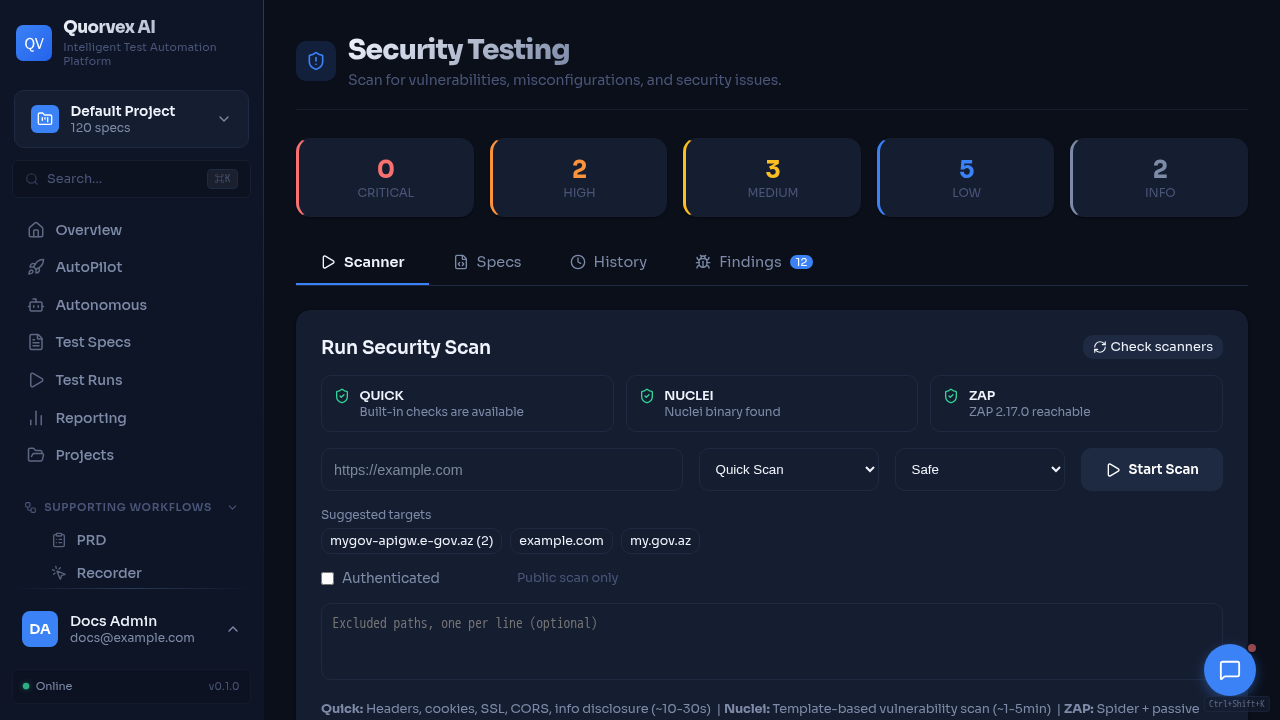Open the chat bubble widget
The height and width of the screenshot is (720, 1280).
coord(1230,670)
